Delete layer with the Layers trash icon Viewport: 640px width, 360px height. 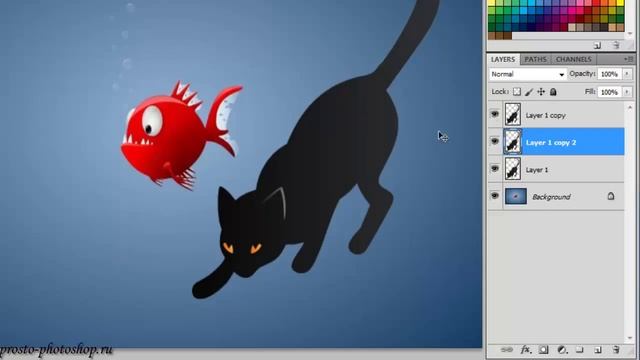616,350
